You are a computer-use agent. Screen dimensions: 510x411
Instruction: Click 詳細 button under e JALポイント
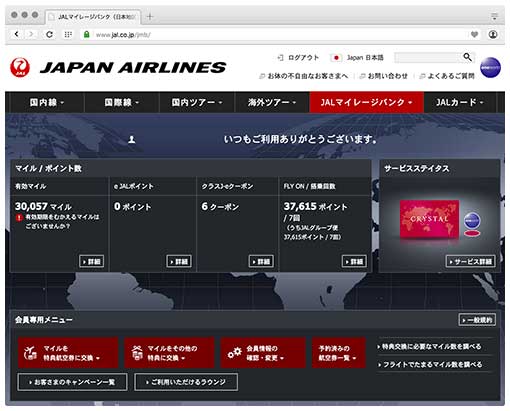click(179, 261)
